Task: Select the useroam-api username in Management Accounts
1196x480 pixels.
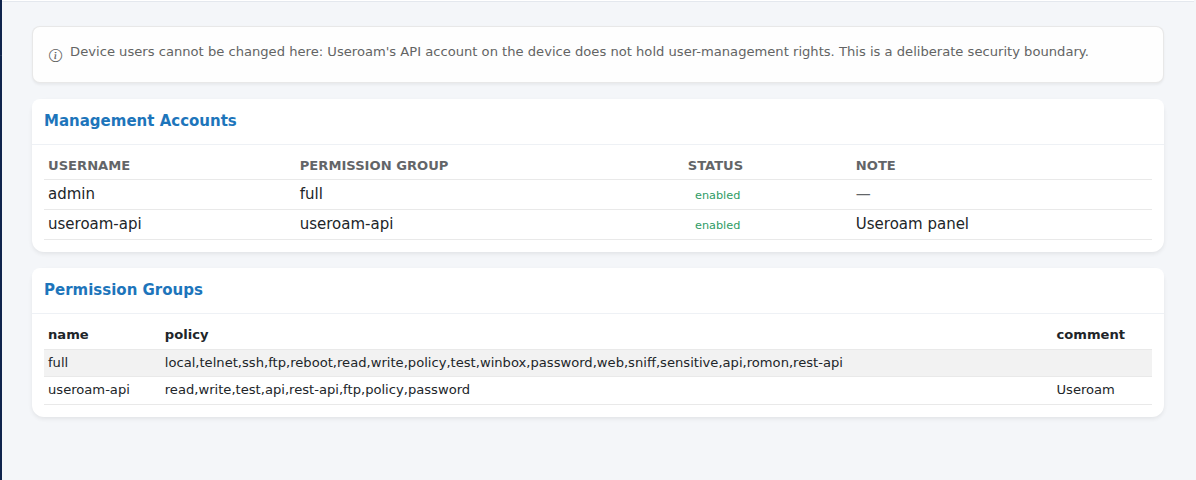Action: [x=95, y=224]
